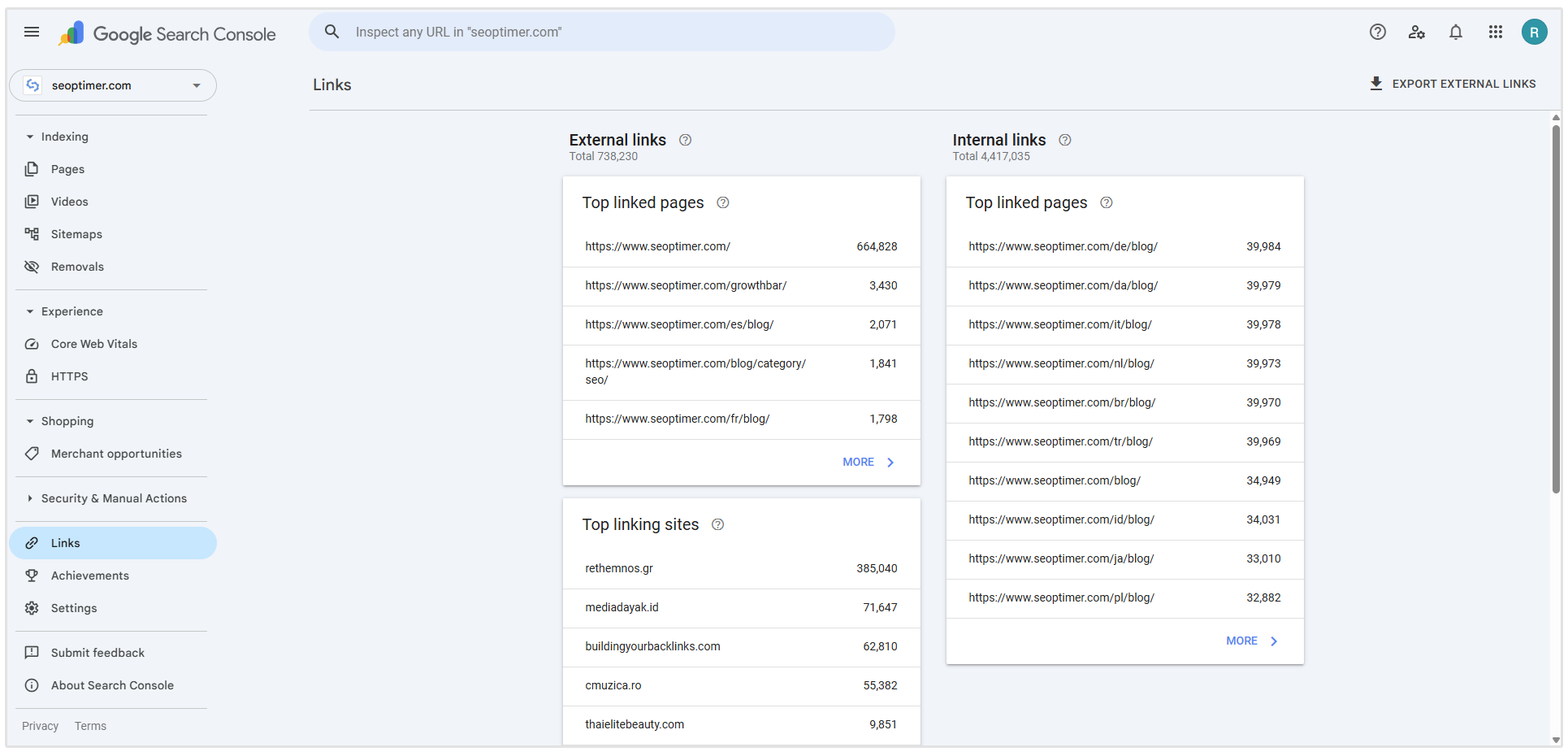Open the help question mark icon
Image resolution: width=1568 pixels, height=756 pixels.
click(x=1378, y=32)
